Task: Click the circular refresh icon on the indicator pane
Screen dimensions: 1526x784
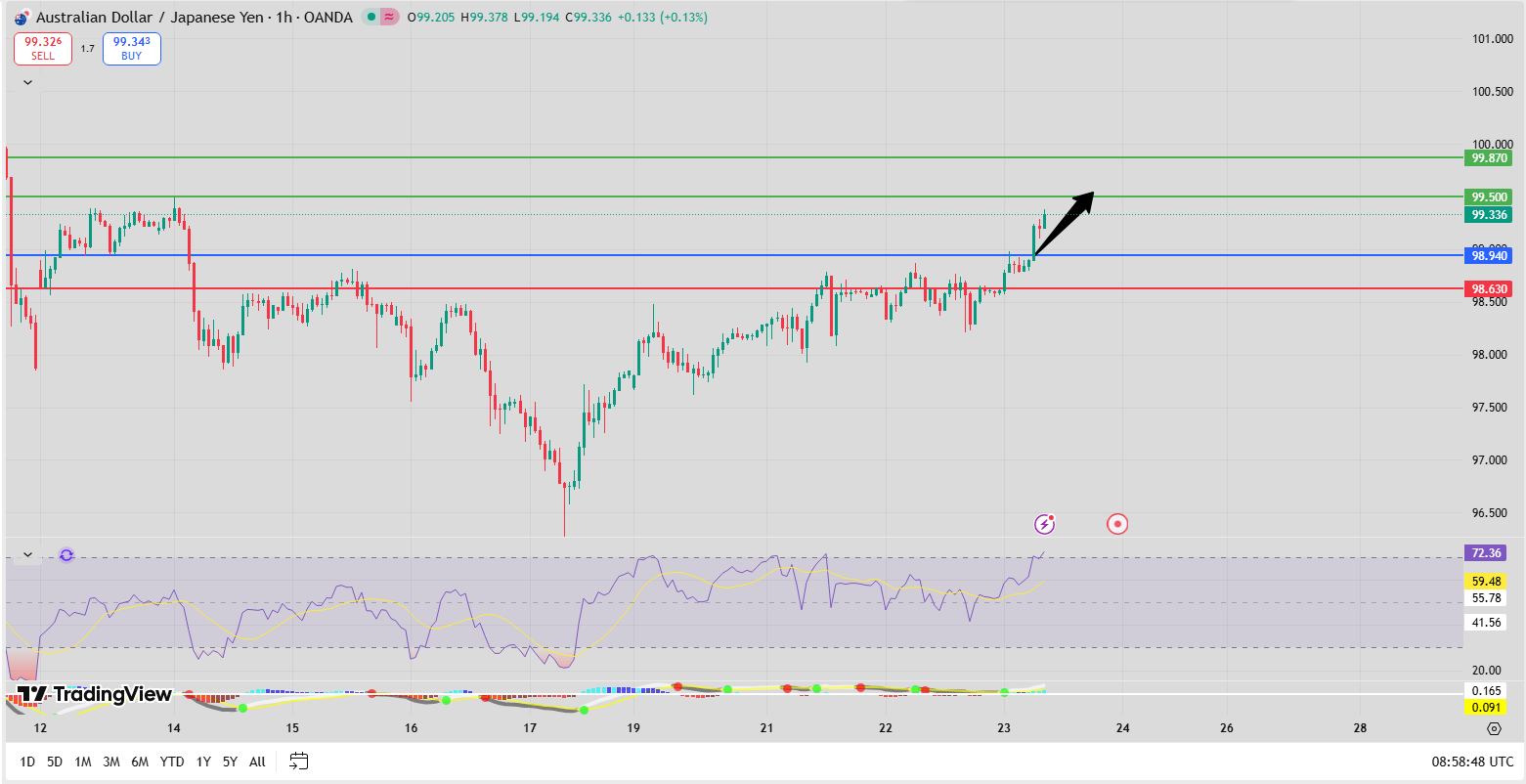Action: 65,553
